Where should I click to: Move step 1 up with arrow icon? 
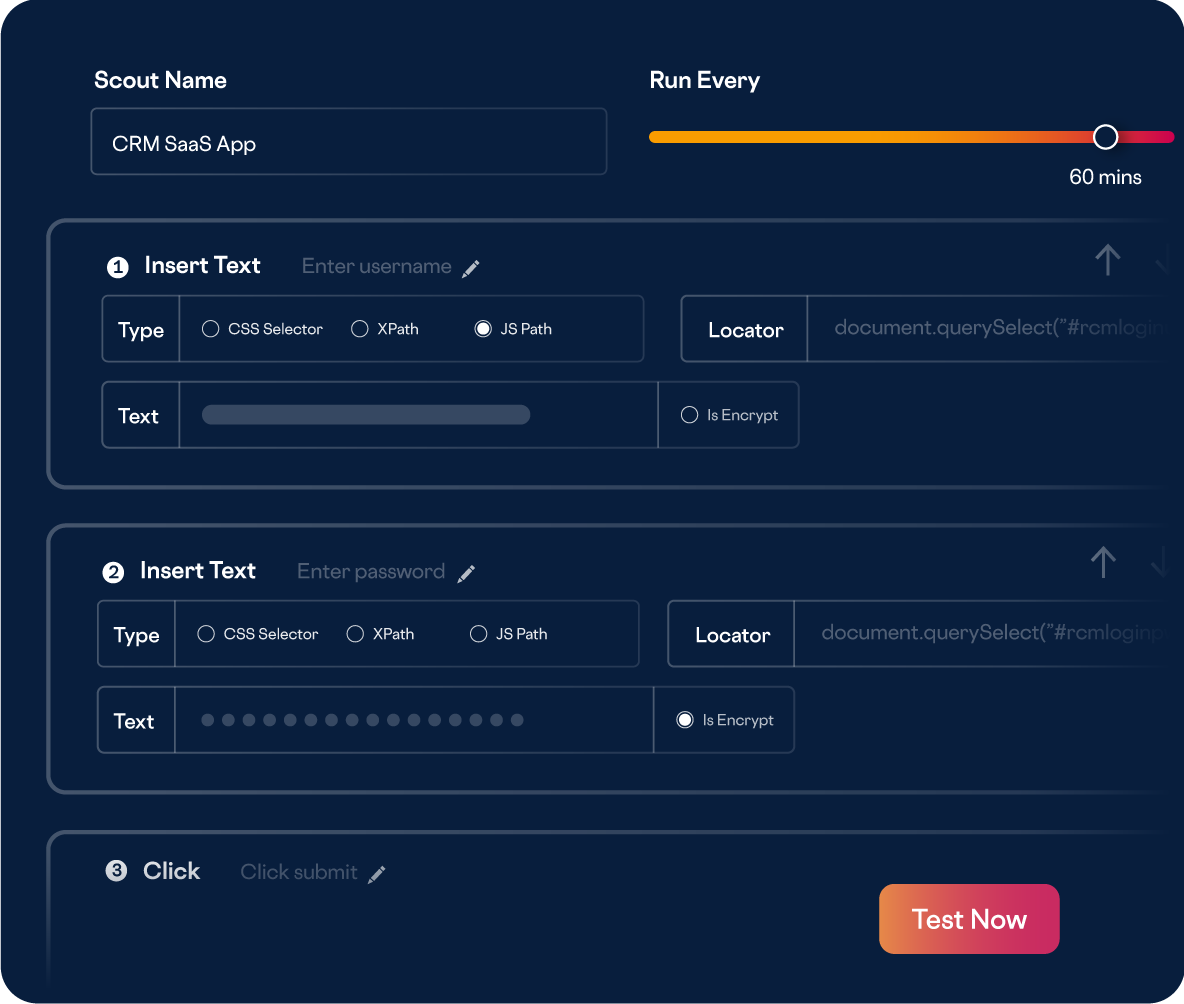pos(1107,260)
